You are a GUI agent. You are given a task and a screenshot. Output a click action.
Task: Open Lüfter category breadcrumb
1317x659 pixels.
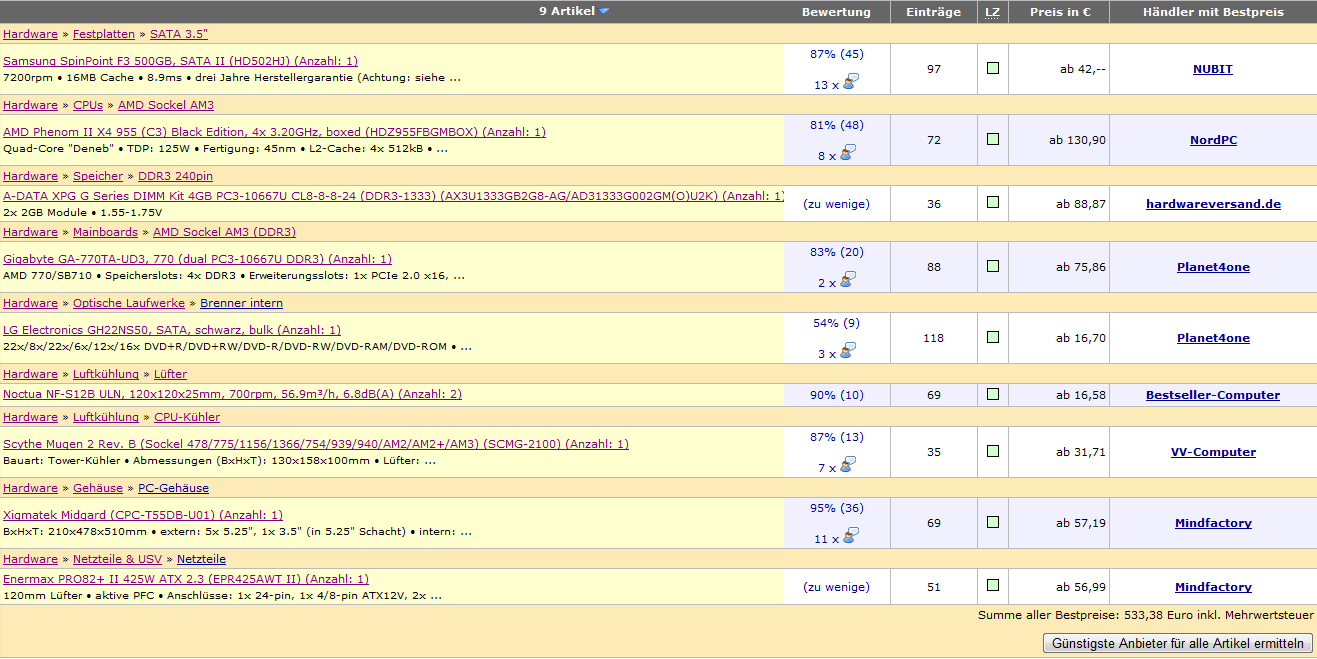[x=170, y=374]
